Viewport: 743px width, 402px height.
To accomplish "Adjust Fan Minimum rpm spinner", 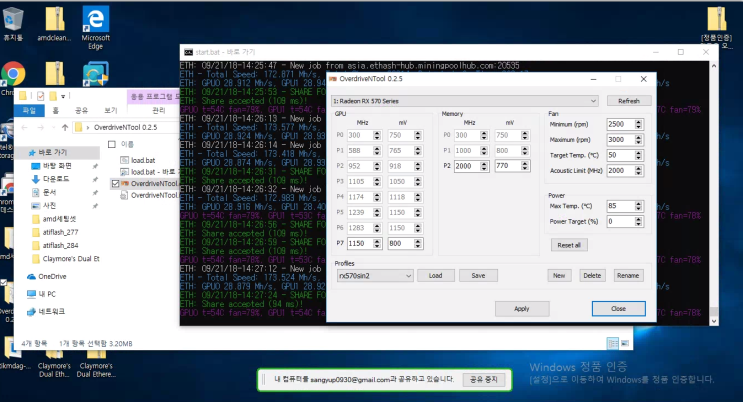I will click(638, 124).
